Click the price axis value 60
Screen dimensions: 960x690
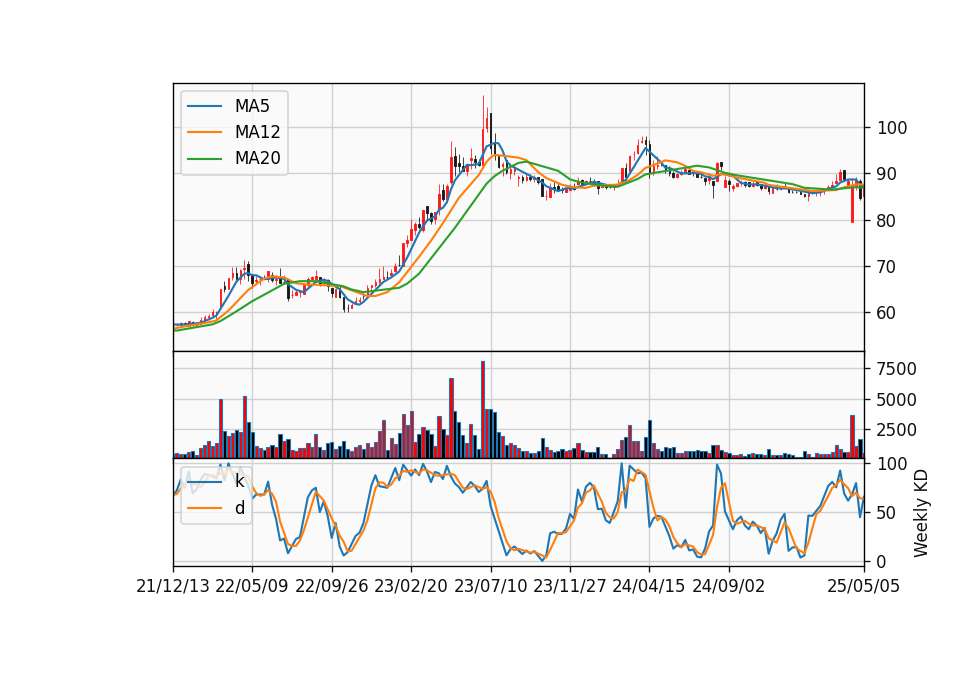pos(887,313)
